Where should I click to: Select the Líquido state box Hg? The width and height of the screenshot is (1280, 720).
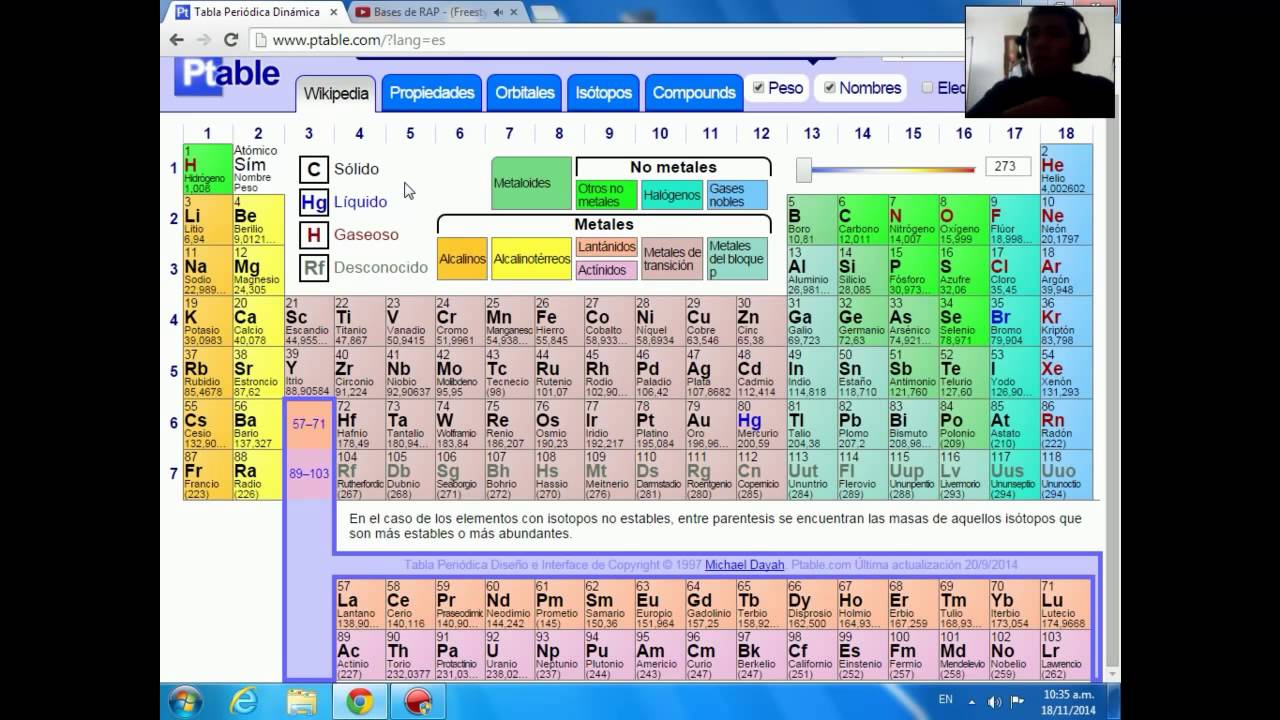pyautogui.click(x=314, y=202)
